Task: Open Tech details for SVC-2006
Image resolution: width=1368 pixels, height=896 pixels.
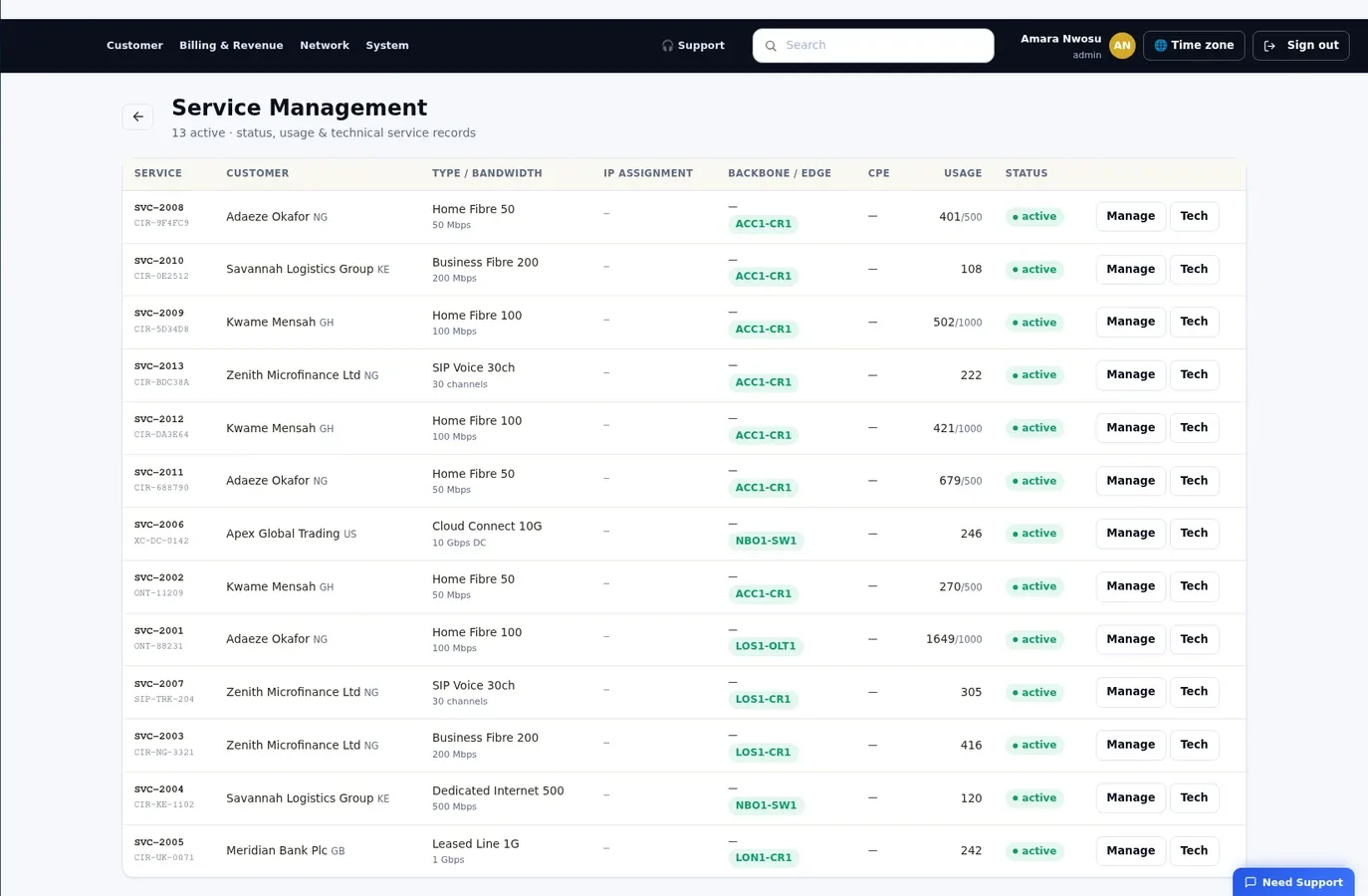Action: point(1194,533)
